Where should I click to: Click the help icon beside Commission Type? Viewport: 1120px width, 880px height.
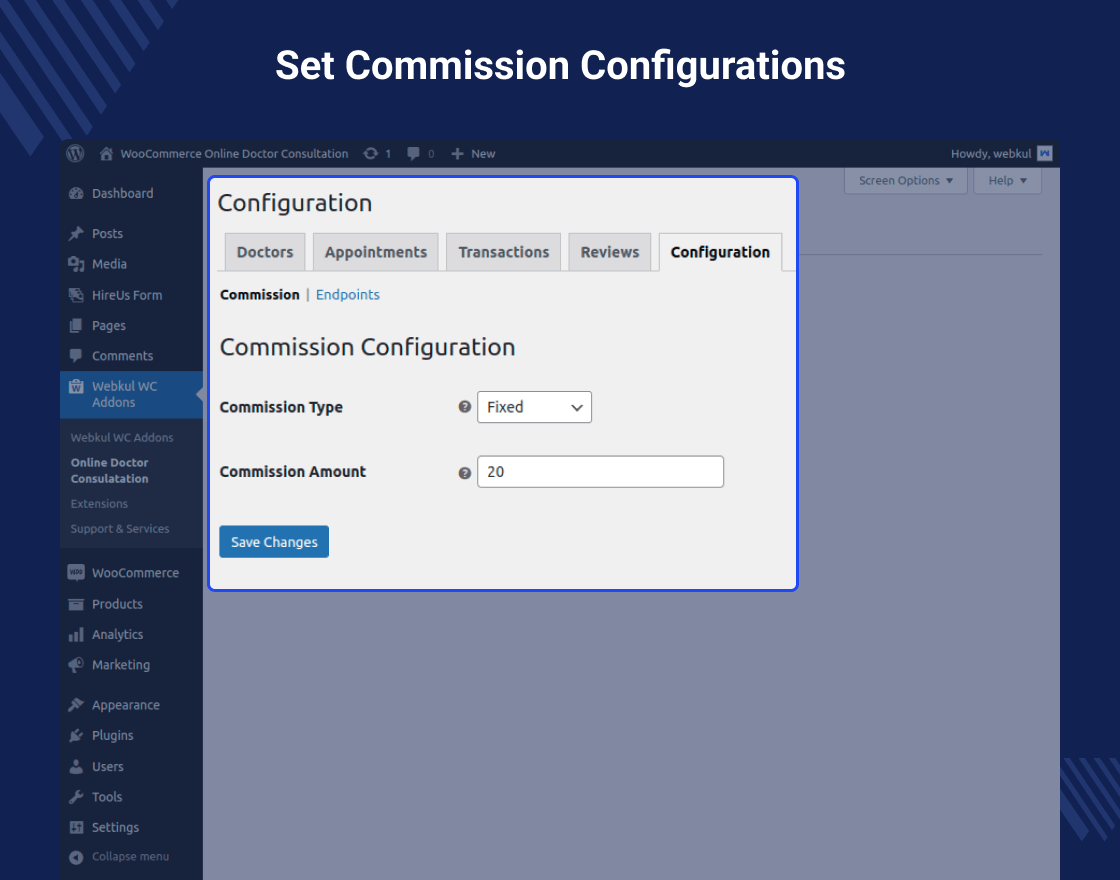coord(464,407)
